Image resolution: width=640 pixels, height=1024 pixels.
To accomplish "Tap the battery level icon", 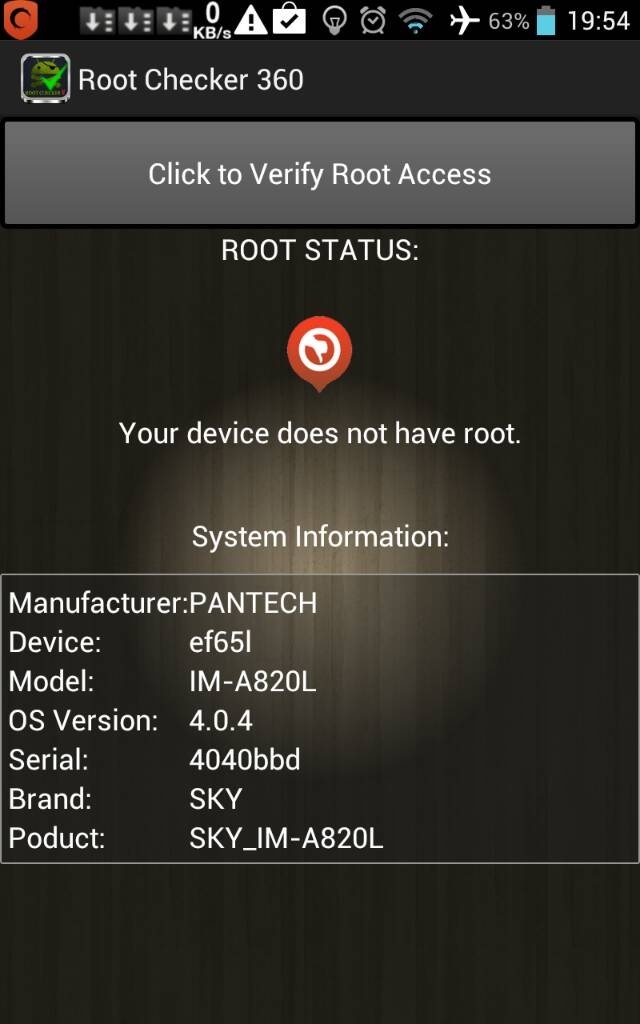I will (545, 20).
